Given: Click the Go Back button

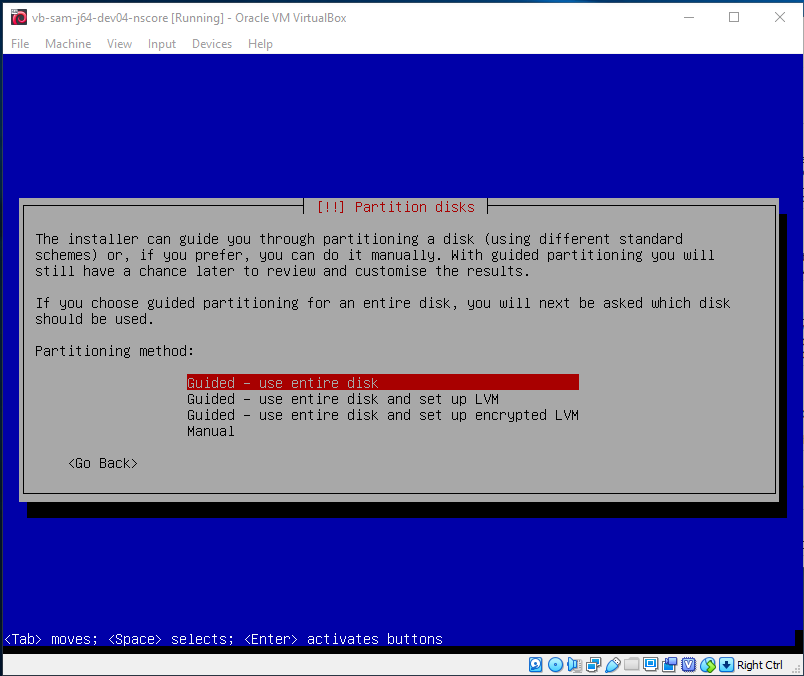Looking at the screenshot, I should click(103, 463).
